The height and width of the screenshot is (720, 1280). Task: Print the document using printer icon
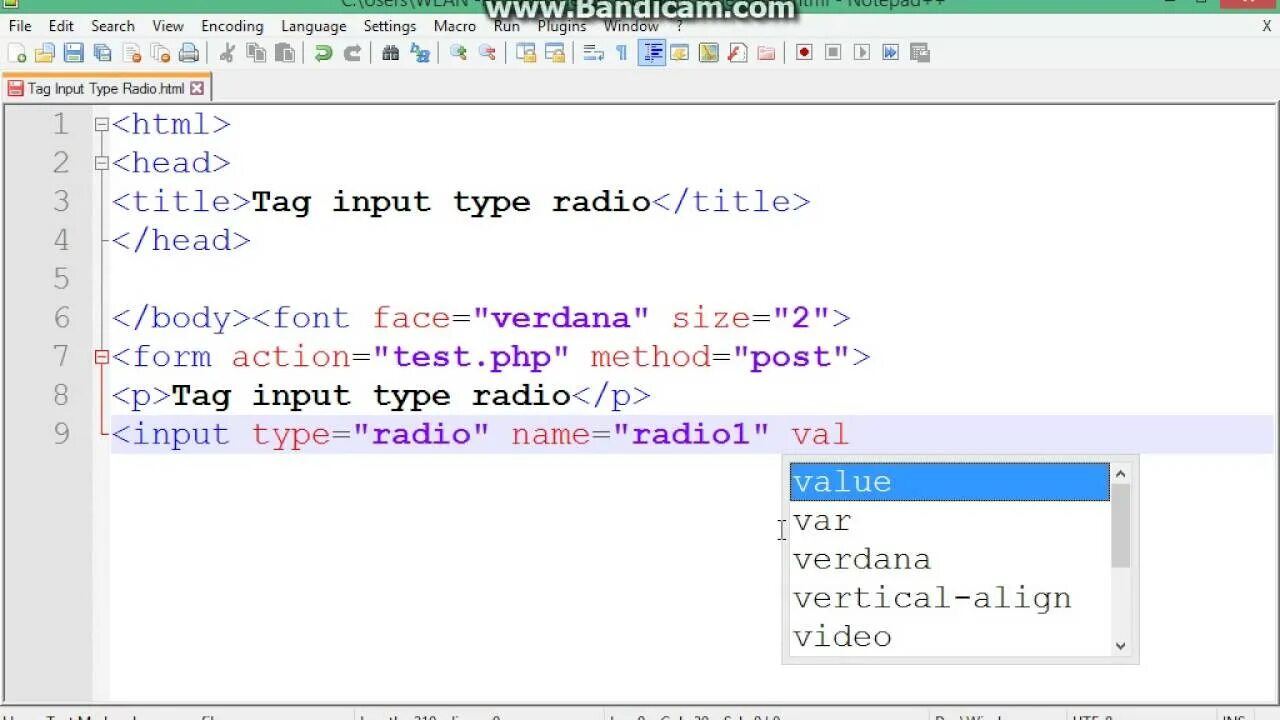[x=188, y=53]
